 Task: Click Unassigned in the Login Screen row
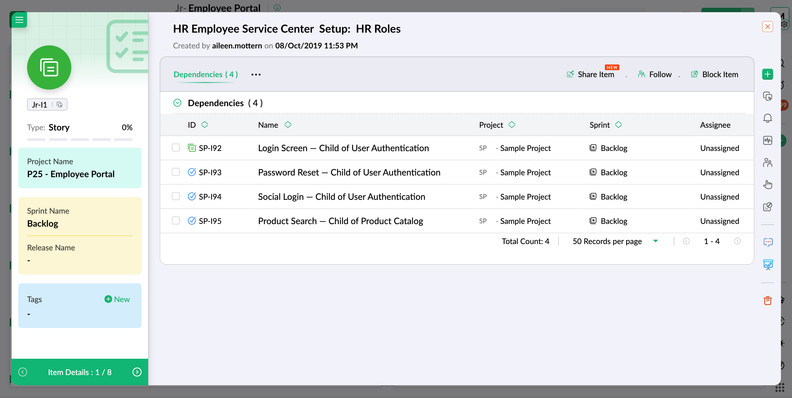pos(719,148)
